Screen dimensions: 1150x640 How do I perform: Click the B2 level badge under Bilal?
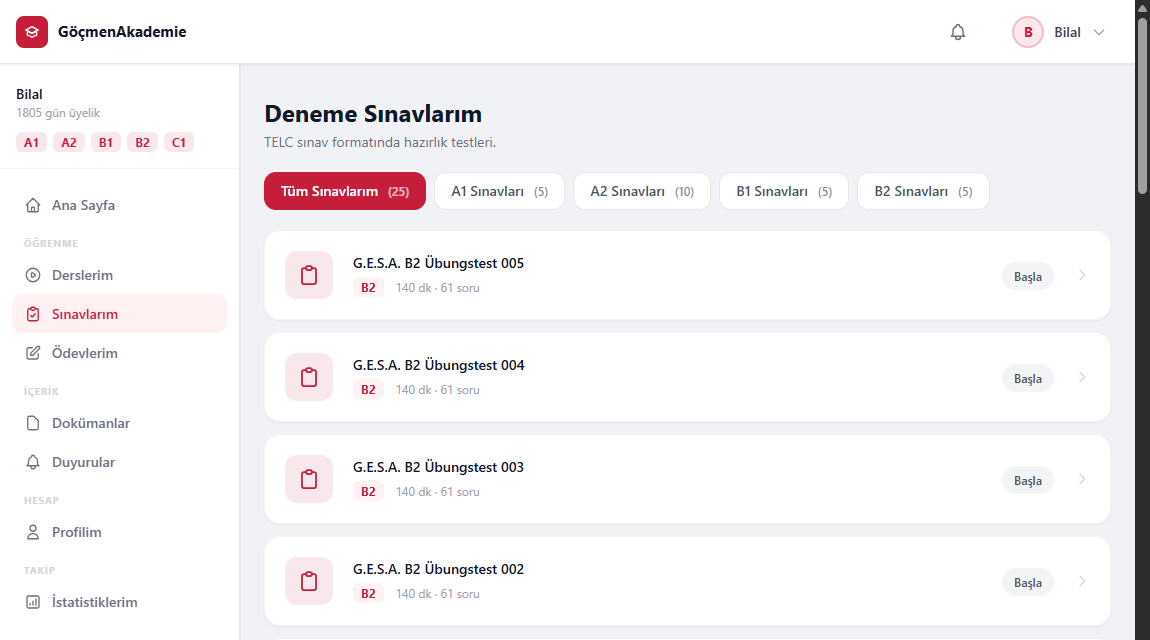pyautogui.click(x=142, y=142)
